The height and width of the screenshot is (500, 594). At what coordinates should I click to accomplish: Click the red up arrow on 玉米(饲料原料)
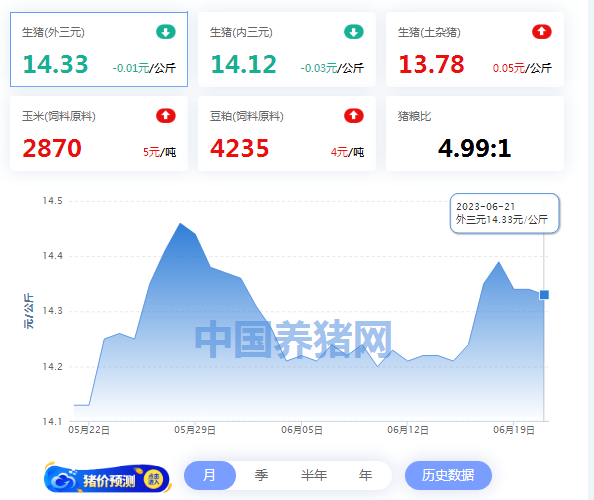coord(166,116)
